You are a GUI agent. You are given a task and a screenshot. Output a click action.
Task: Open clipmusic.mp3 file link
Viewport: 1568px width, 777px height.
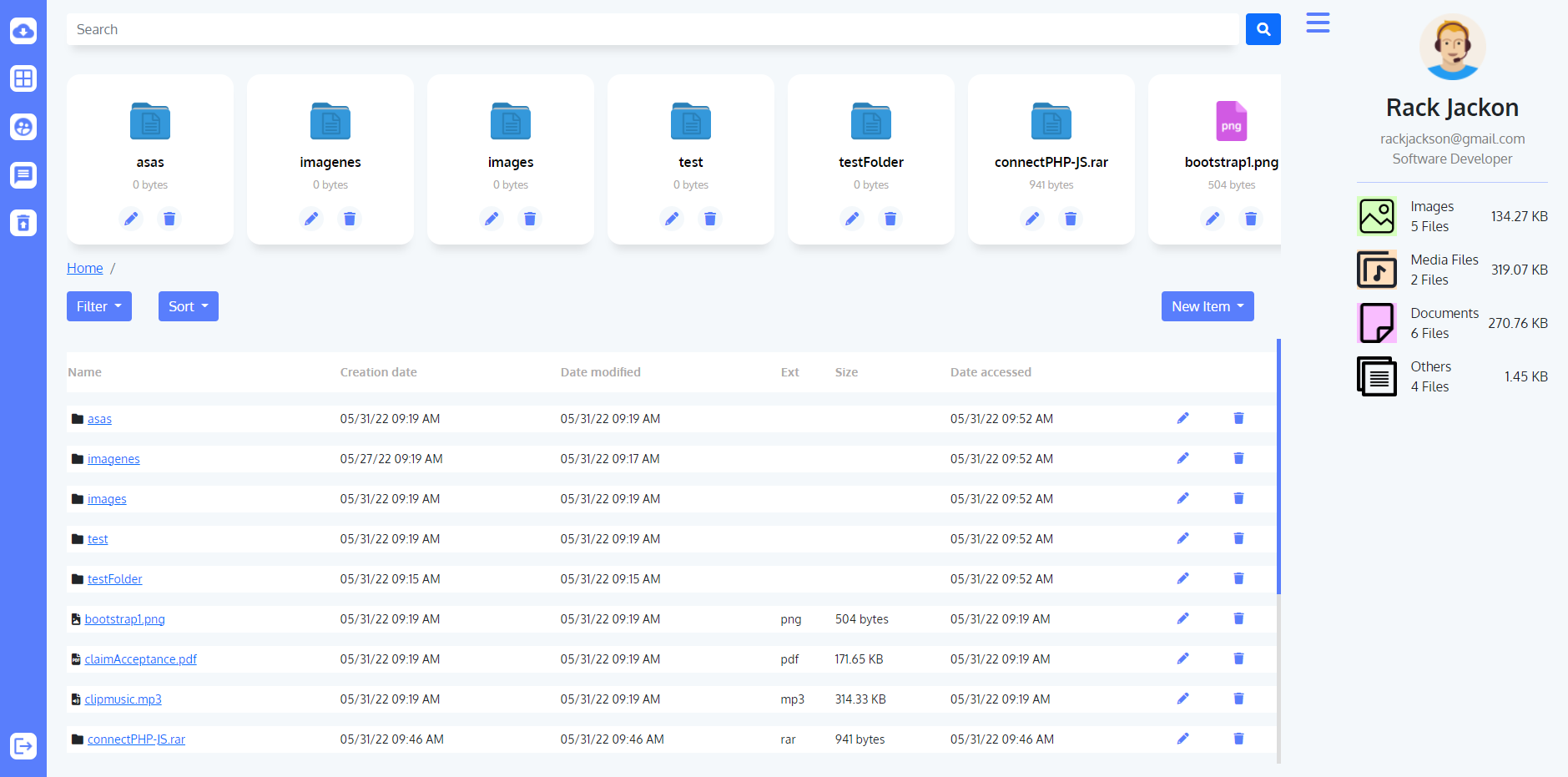pyautogui.click(x=123, y=699)
